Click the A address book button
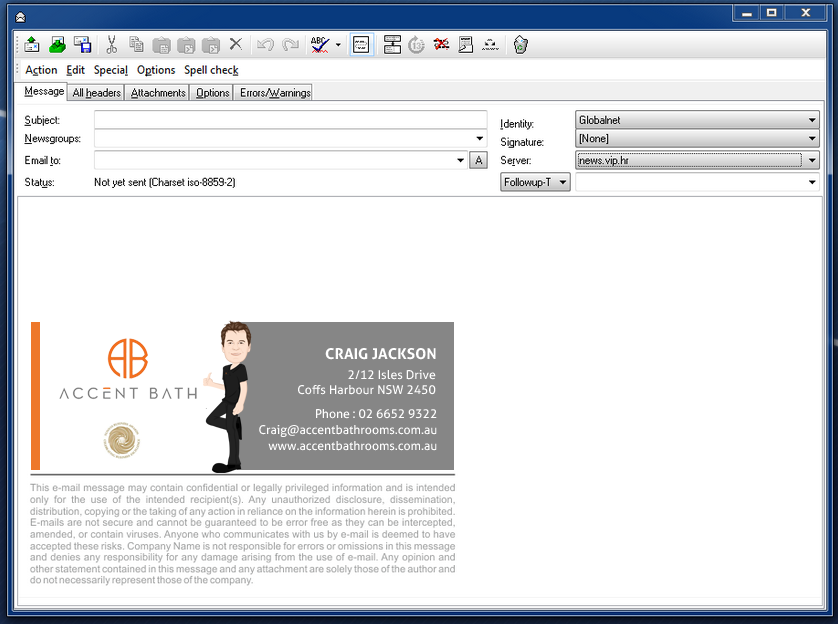This screenshot has height=624, width=838. coord(478,160)
